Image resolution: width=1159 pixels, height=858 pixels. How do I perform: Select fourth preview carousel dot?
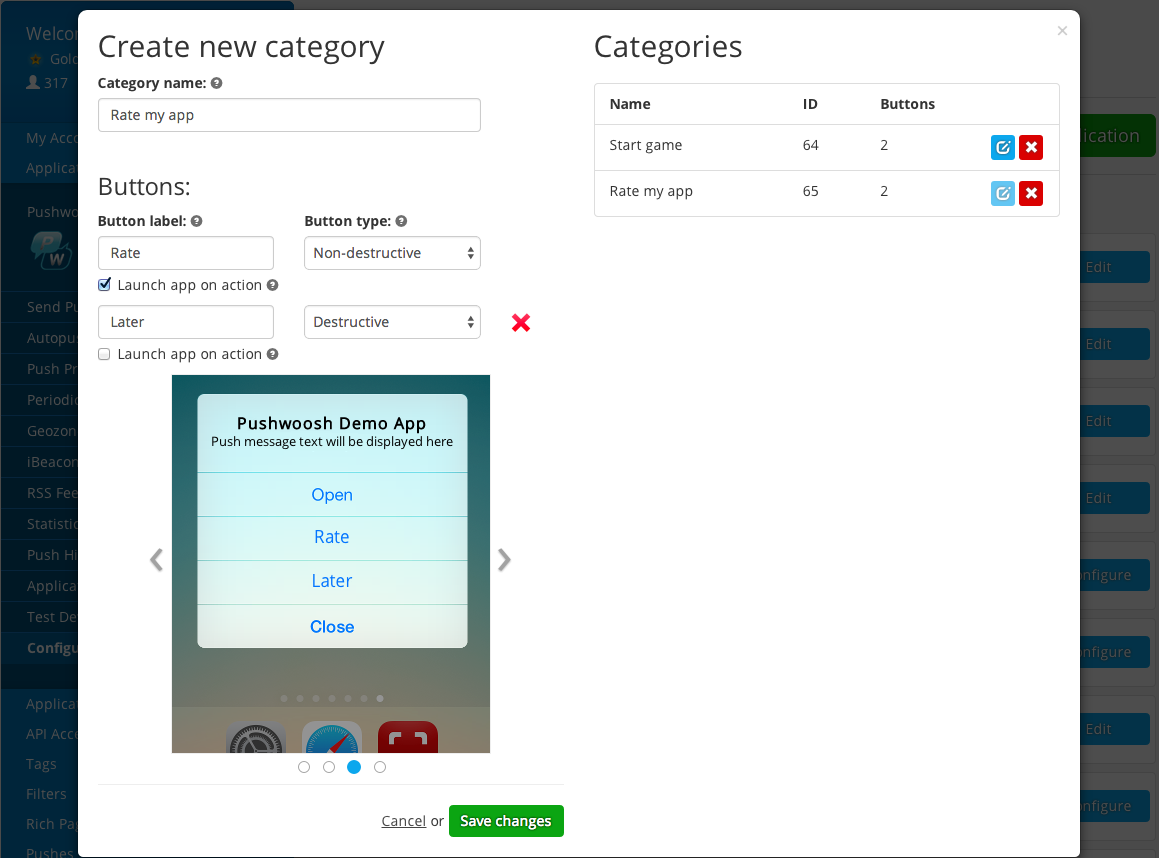click(x=380, y=767)
